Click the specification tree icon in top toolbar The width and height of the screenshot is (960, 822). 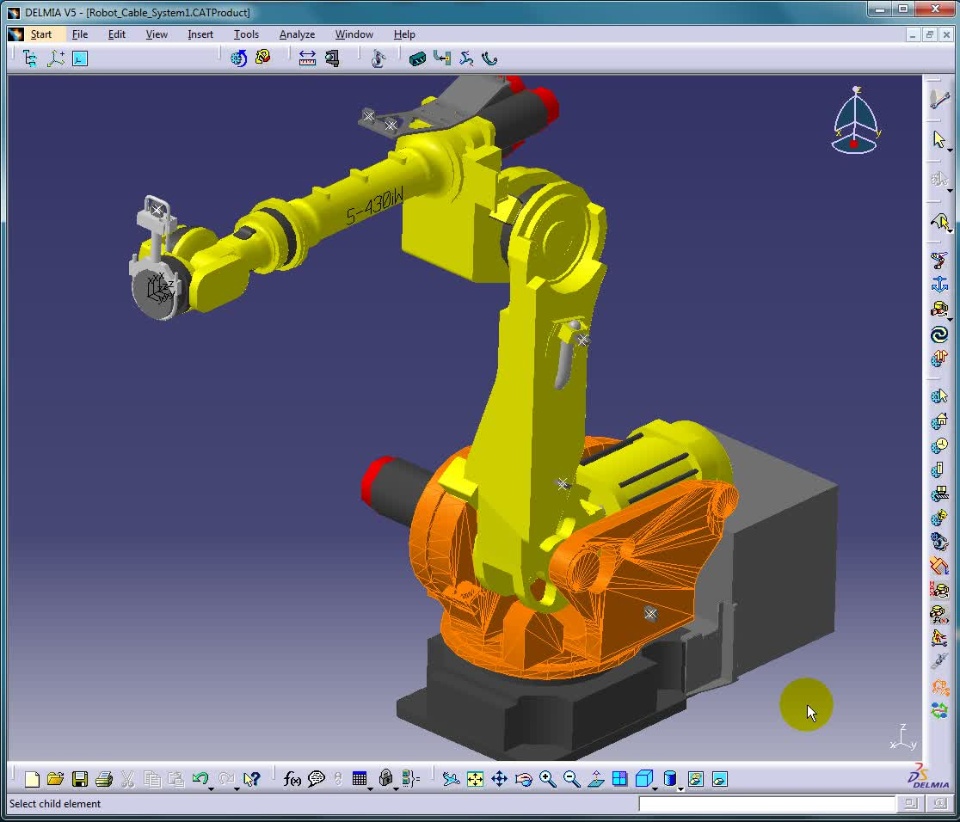coord(29,58)
